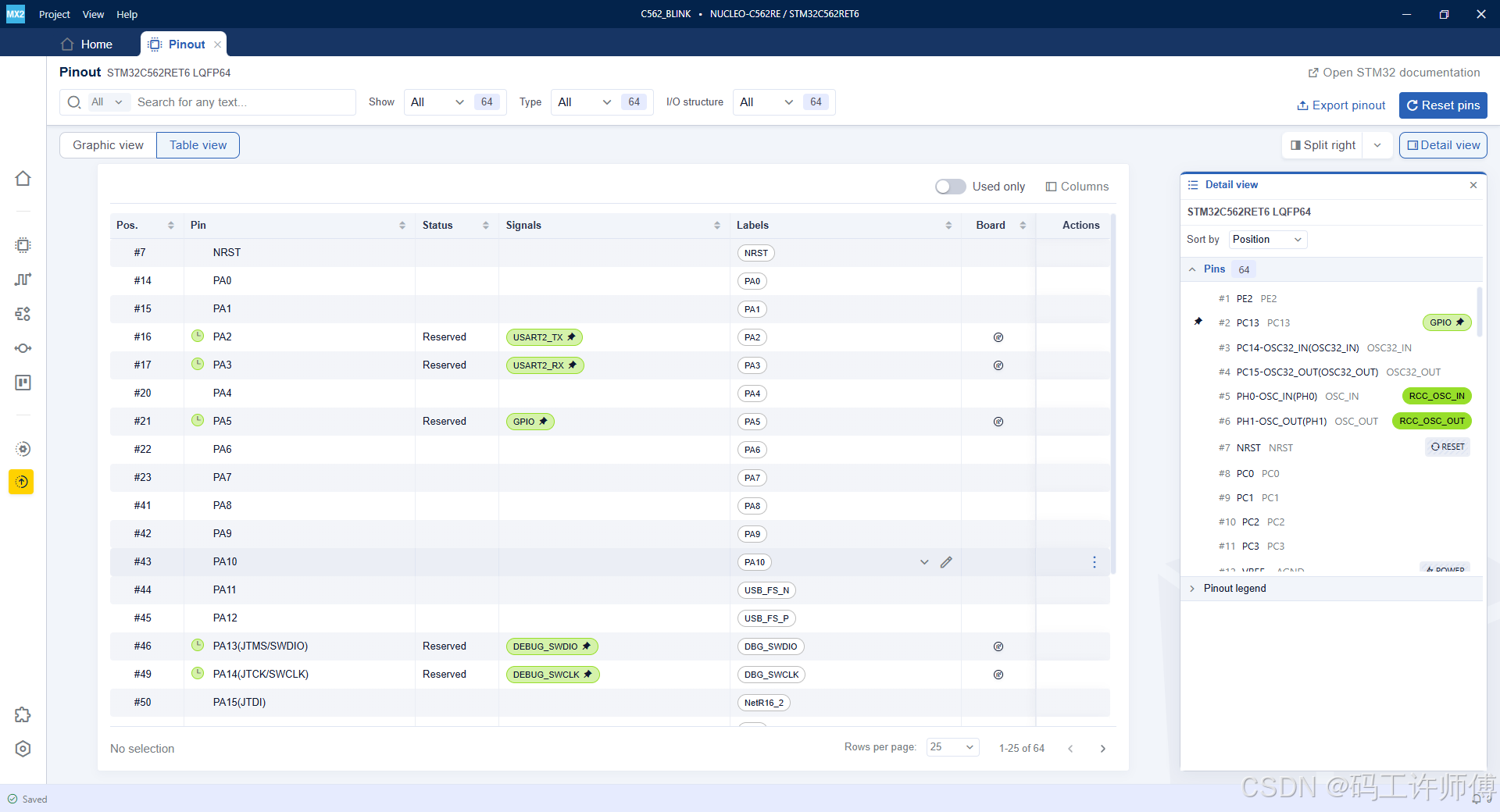Open the Show filter dropdown
Screen dimensions: 1500x812
tap(437, 102)
